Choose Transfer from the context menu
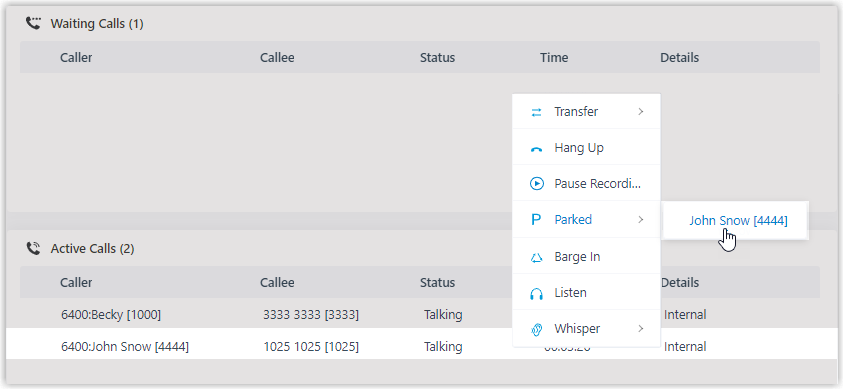Screen dimensions: 844x390 (586, 112)
